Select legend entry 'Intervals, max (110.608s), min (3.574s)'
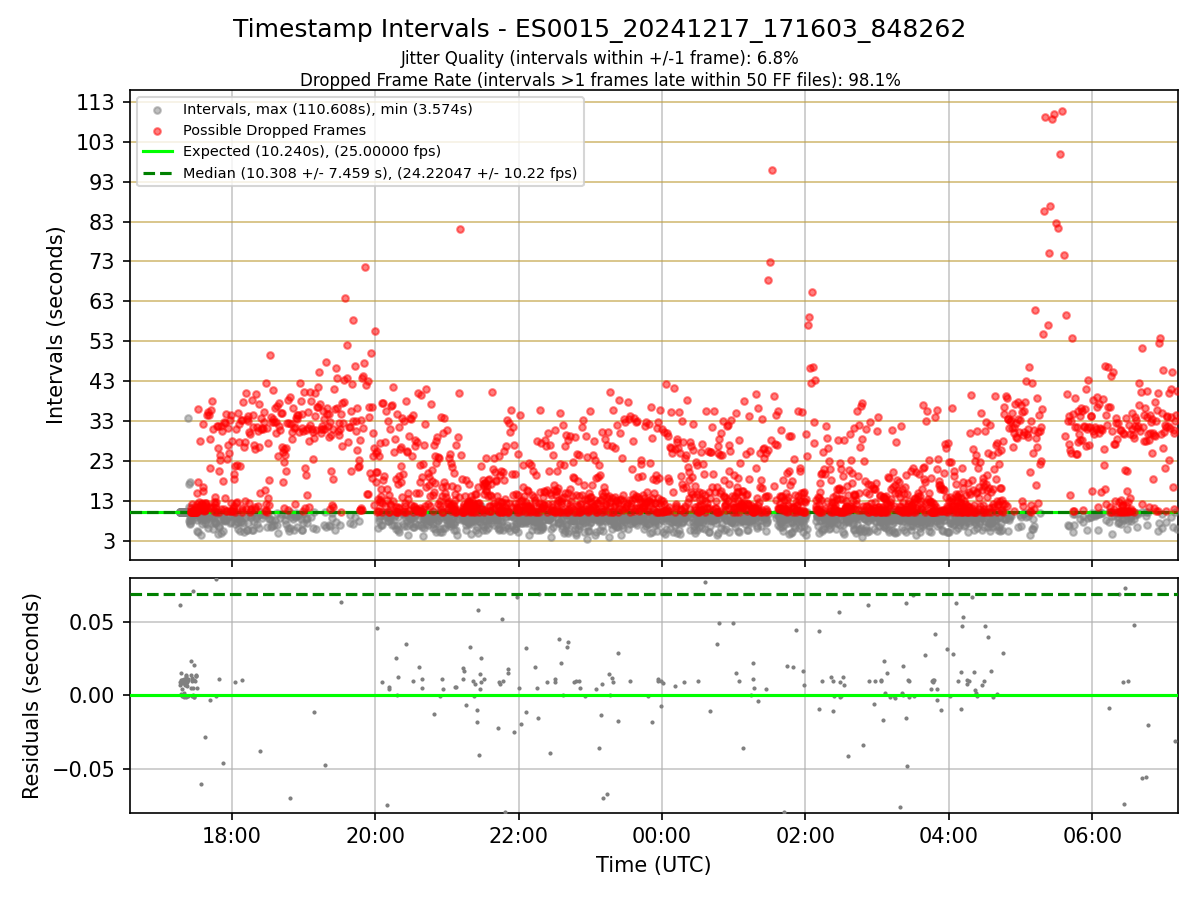1200x900 pixels. (328, 109)
